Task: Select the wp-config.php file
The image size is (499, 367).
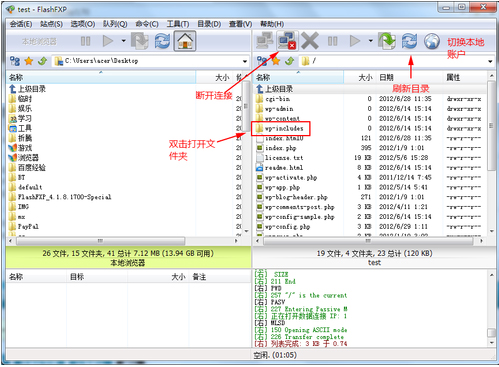Action: [x=283, y=227]
